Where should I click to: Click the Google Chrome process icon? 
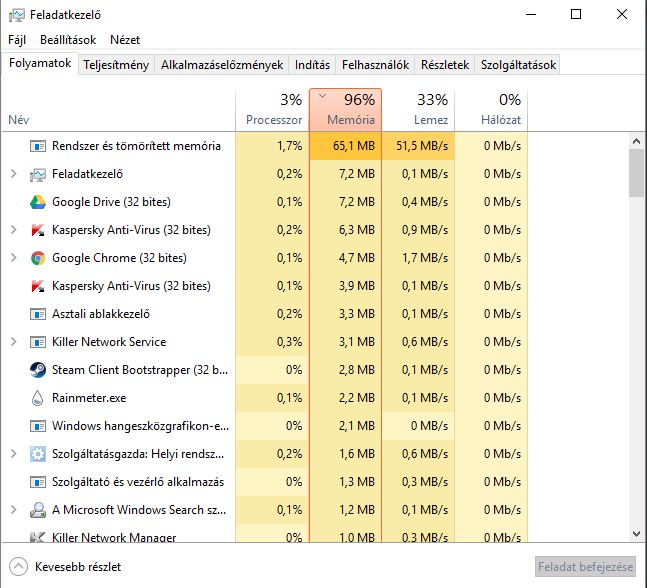pos(38,258)
